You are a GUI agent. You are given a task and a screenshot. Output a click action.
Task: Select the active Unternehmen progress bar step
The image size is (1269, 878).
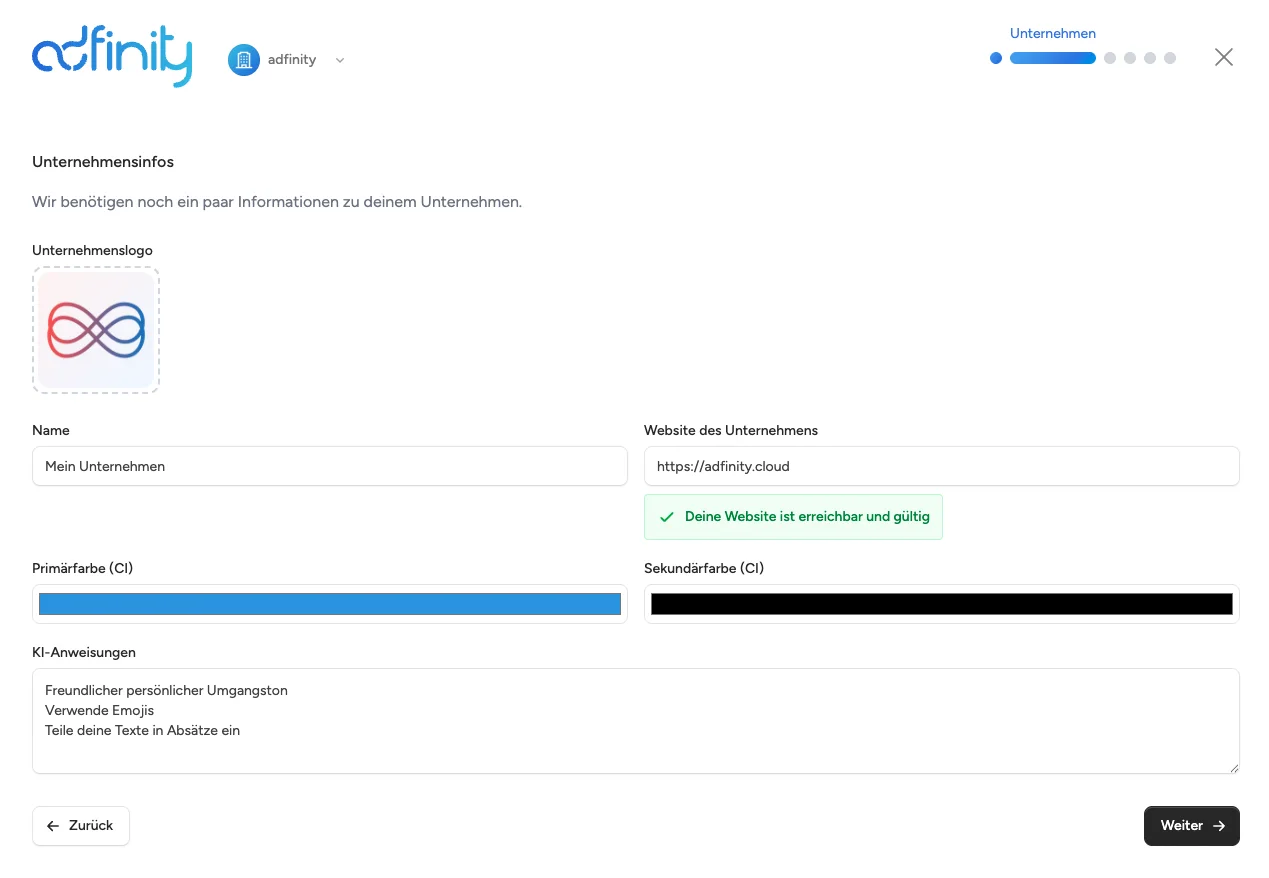(x=1053, y=58)
